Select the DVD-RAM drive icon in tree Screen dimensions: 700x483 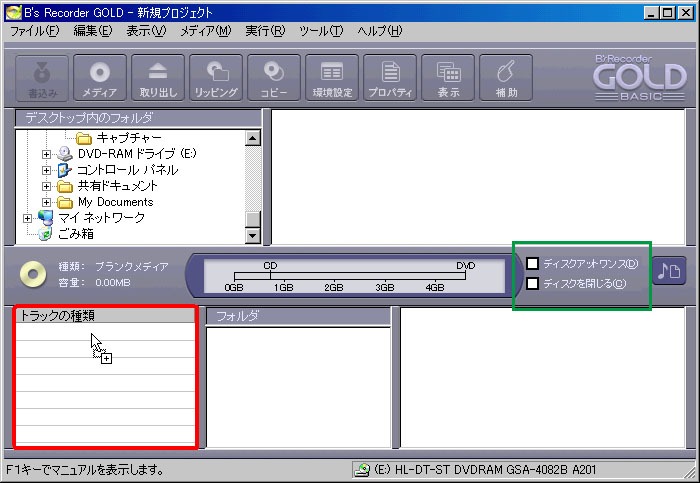click(65, 154)
